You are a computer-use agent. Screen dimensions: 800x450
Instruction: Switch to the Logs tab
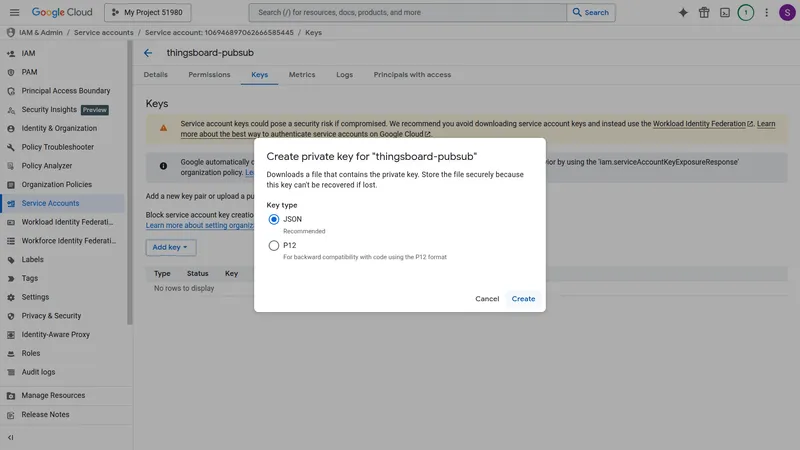click(344, 74)
